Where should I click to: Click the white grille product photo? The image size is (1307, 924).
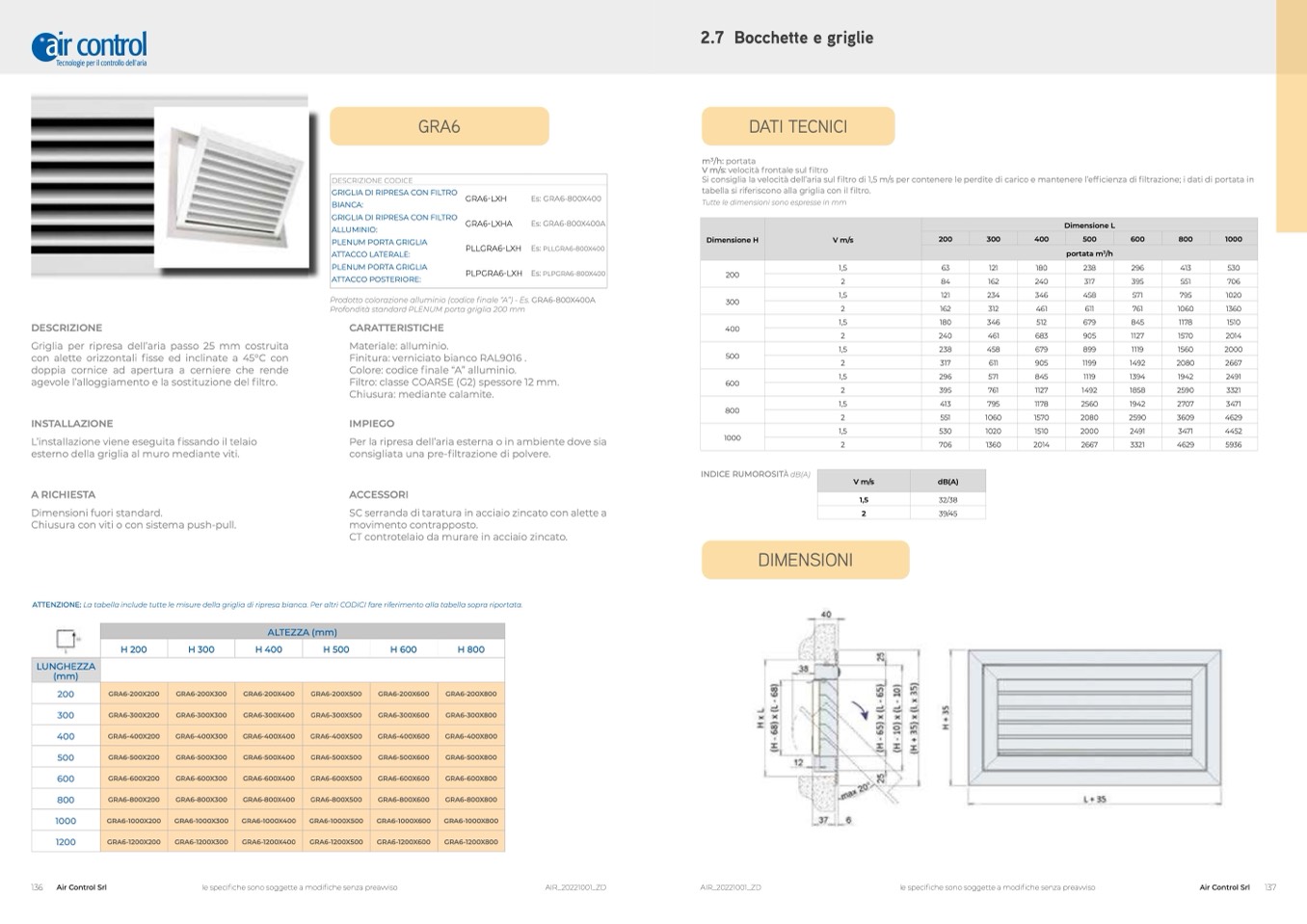(170, 186)
